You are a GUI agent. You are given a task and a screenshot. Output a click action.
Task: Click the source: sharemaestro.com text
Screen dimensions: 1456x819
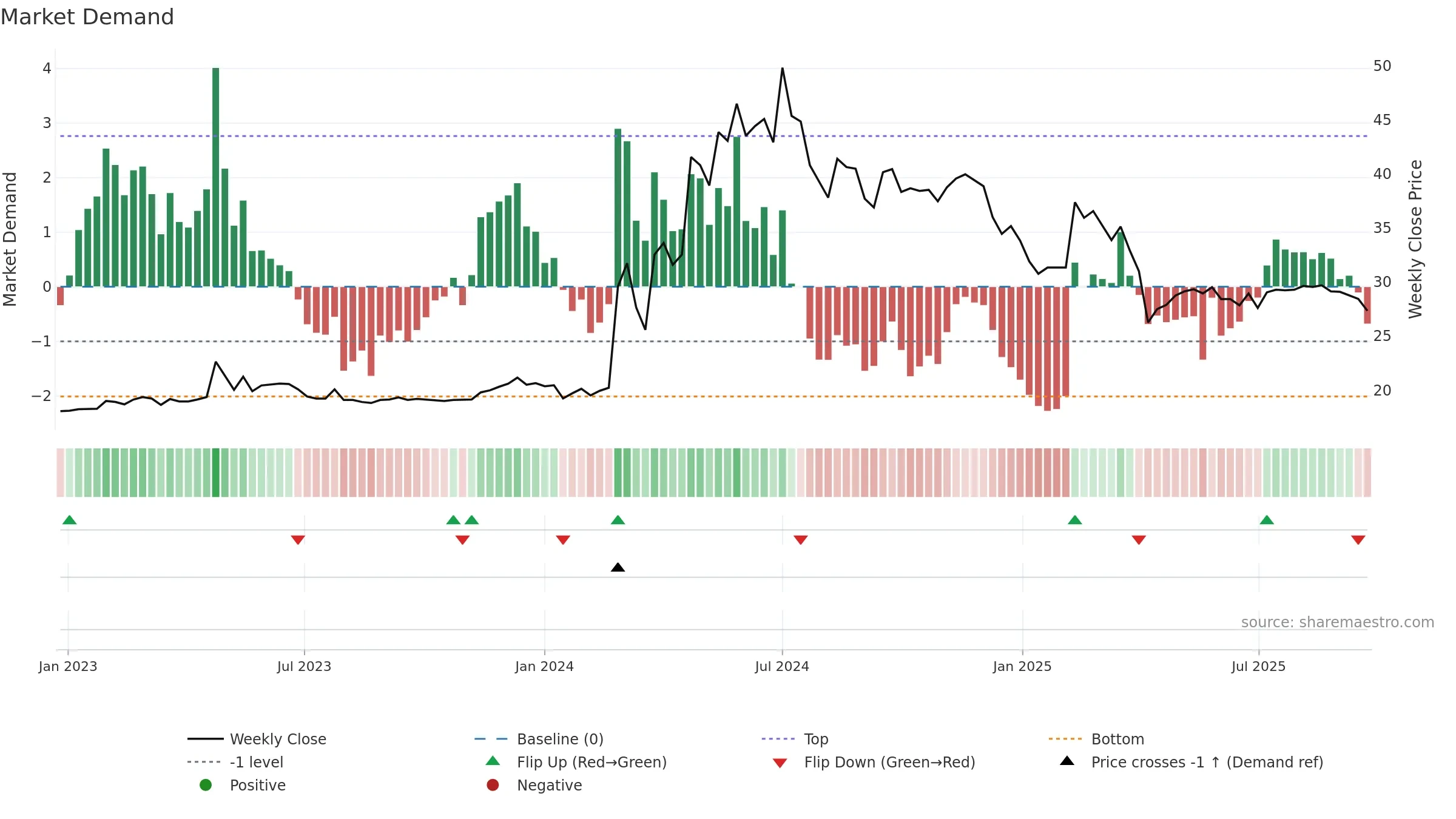1338,622
